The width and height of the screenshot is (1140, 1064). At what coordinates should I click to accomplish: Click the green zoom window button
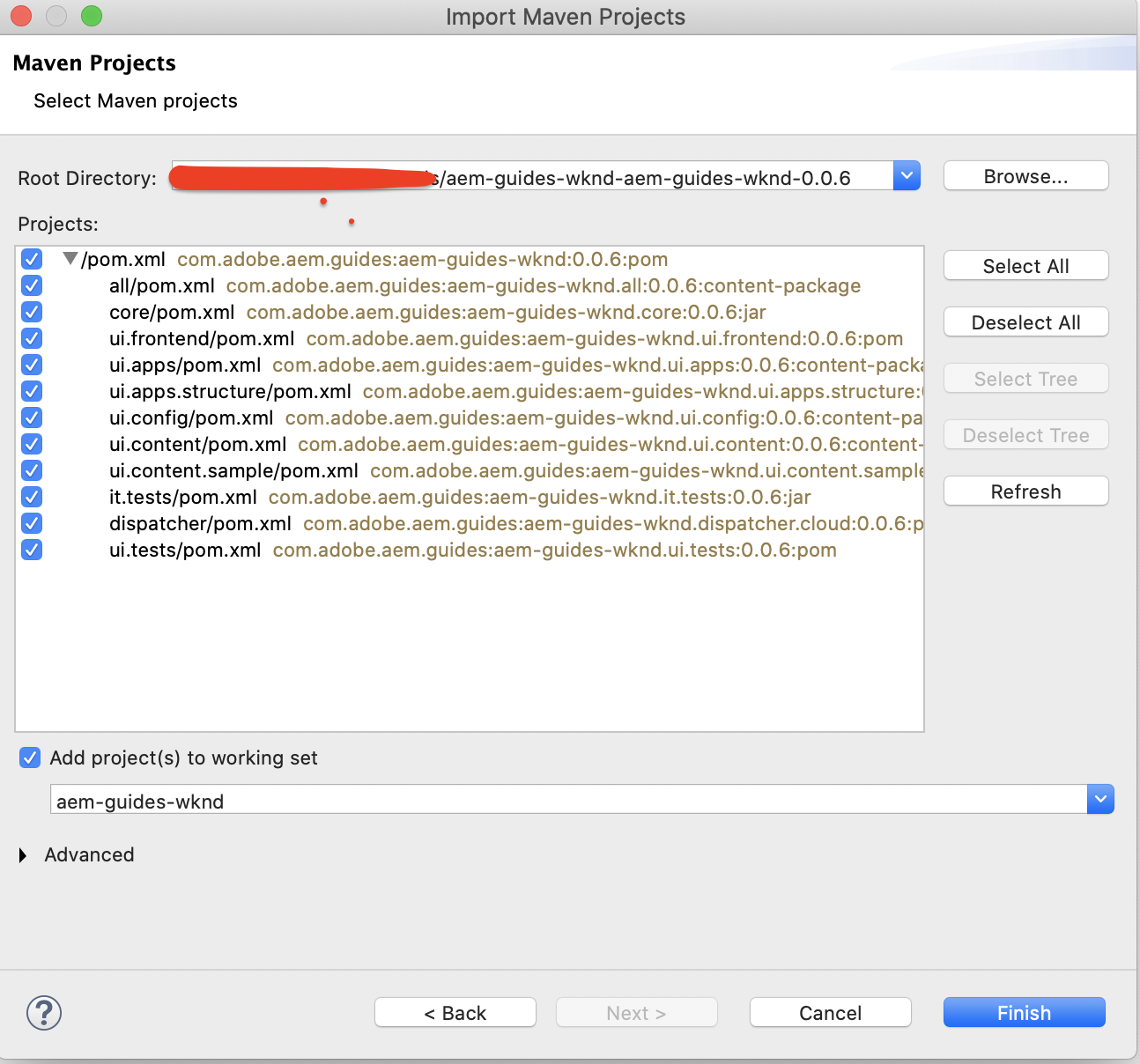tap(91, 16)
